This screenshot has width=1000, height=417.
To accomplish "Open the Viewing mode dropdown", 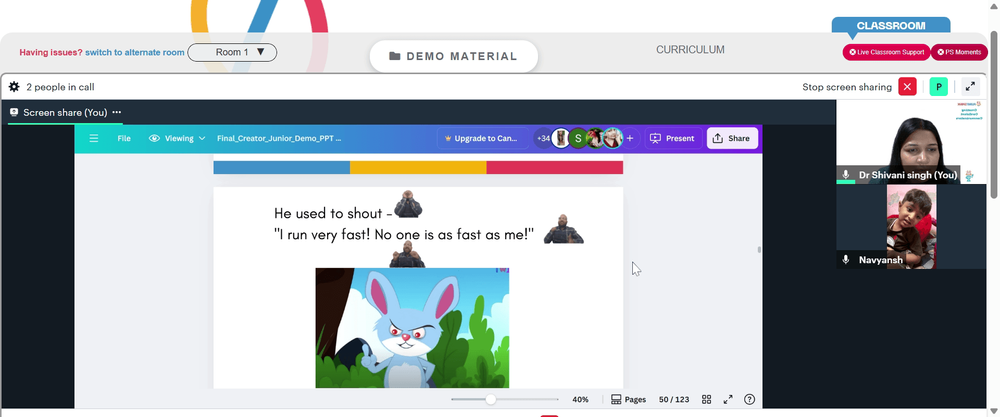I will (x=177, y=138).
